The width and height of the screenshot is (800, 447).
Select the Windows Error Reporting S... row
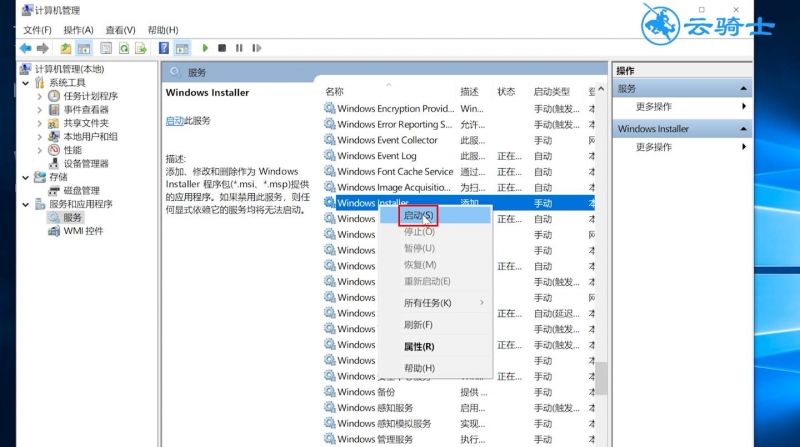click(459, 124)
